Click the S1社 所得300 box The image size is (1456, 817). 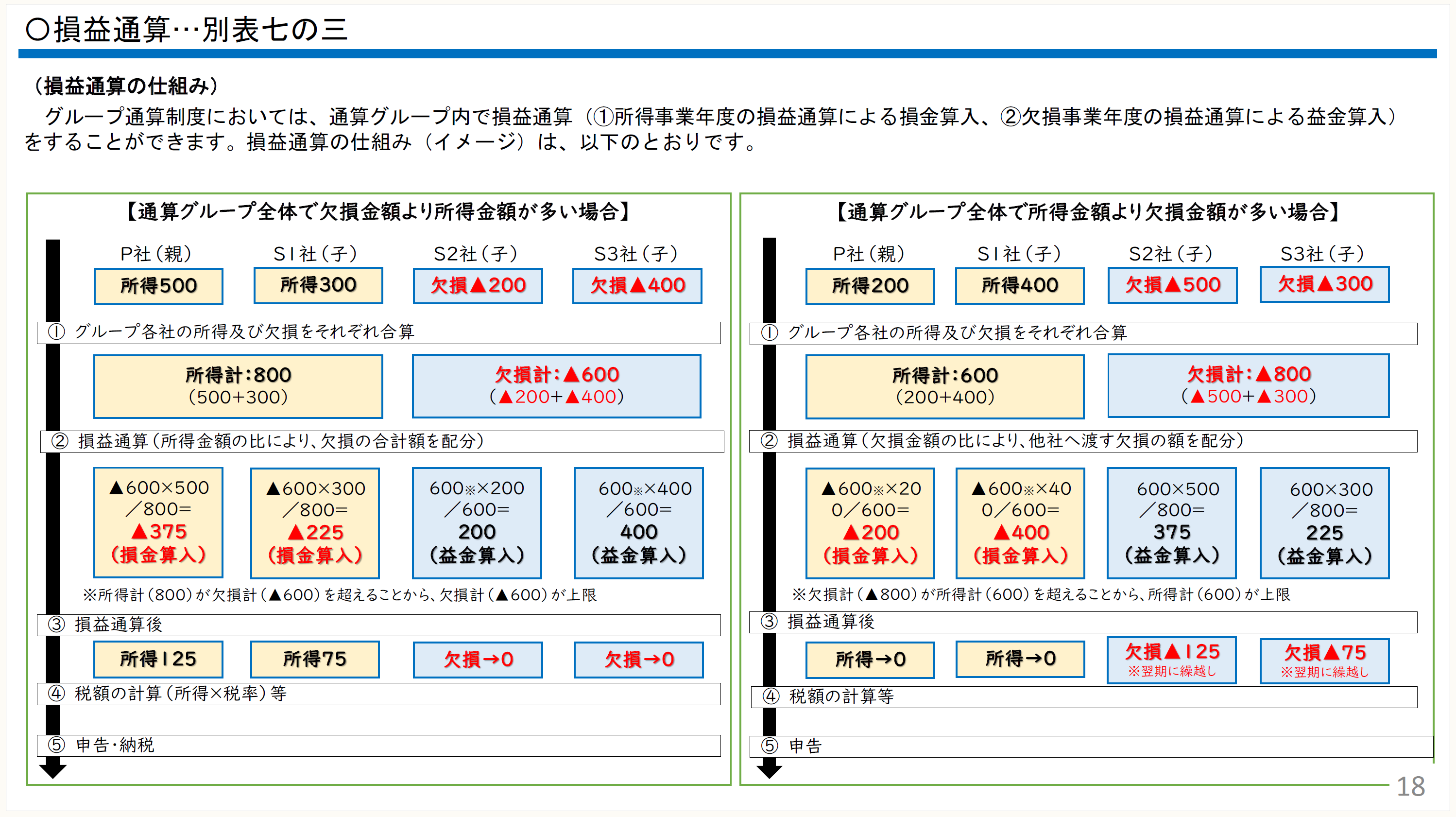point(318,285)
